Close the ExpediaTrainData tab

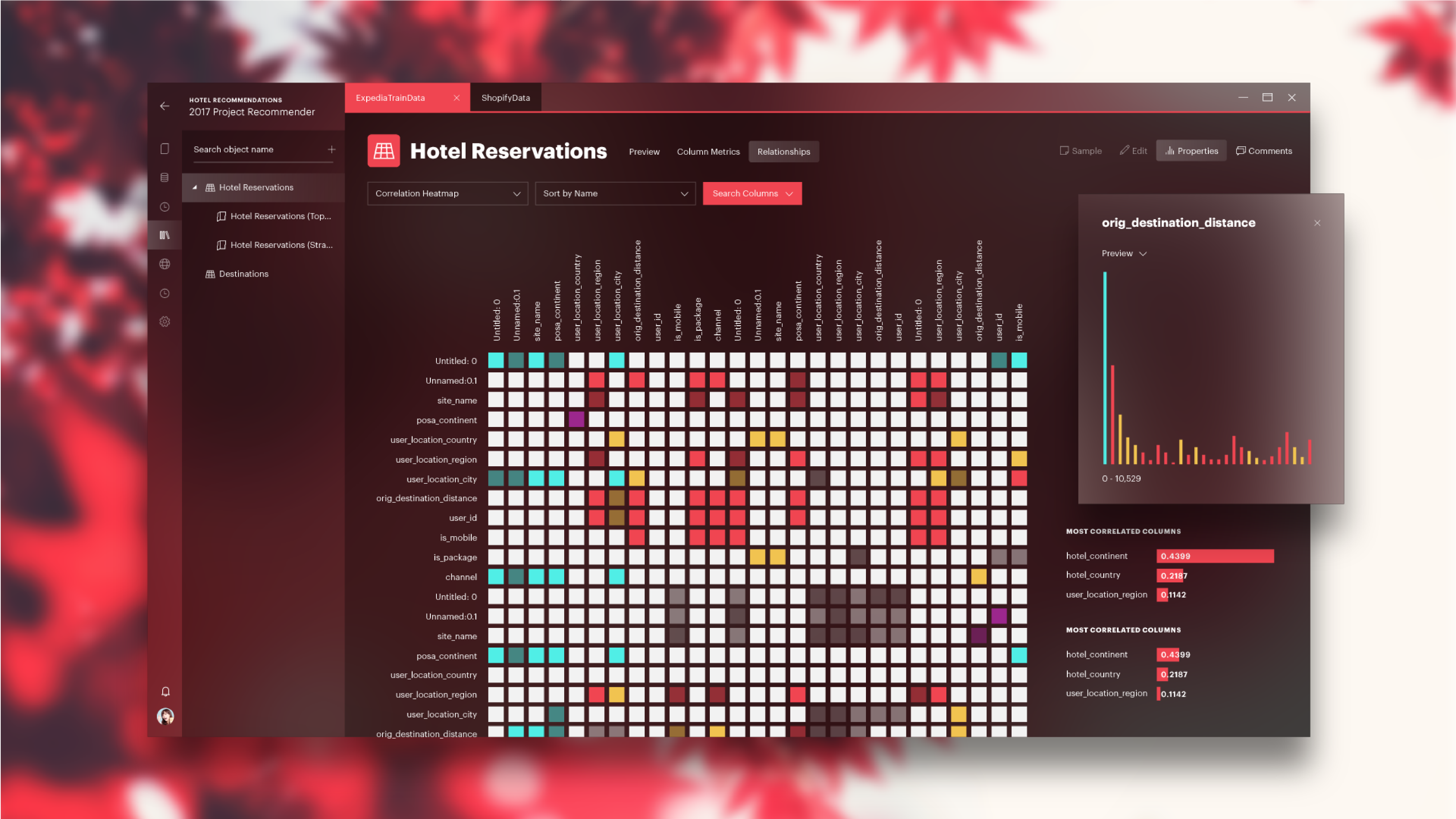coord(457,98)
